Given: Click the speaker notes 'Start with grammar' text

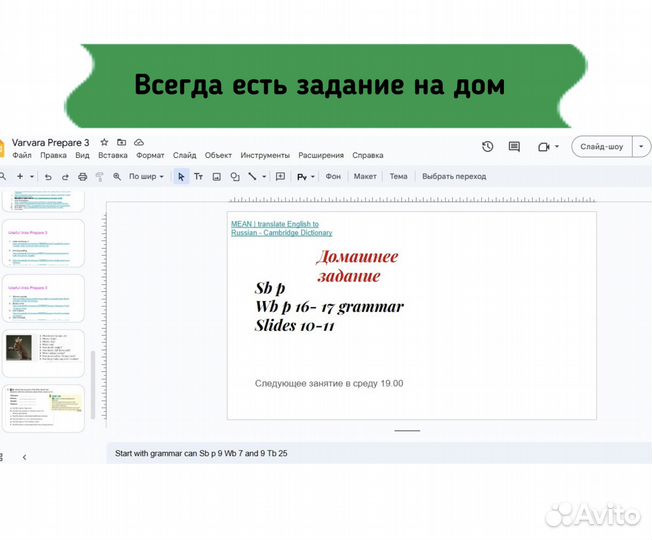Looking at the screenshot, I should tap(201, 453).
